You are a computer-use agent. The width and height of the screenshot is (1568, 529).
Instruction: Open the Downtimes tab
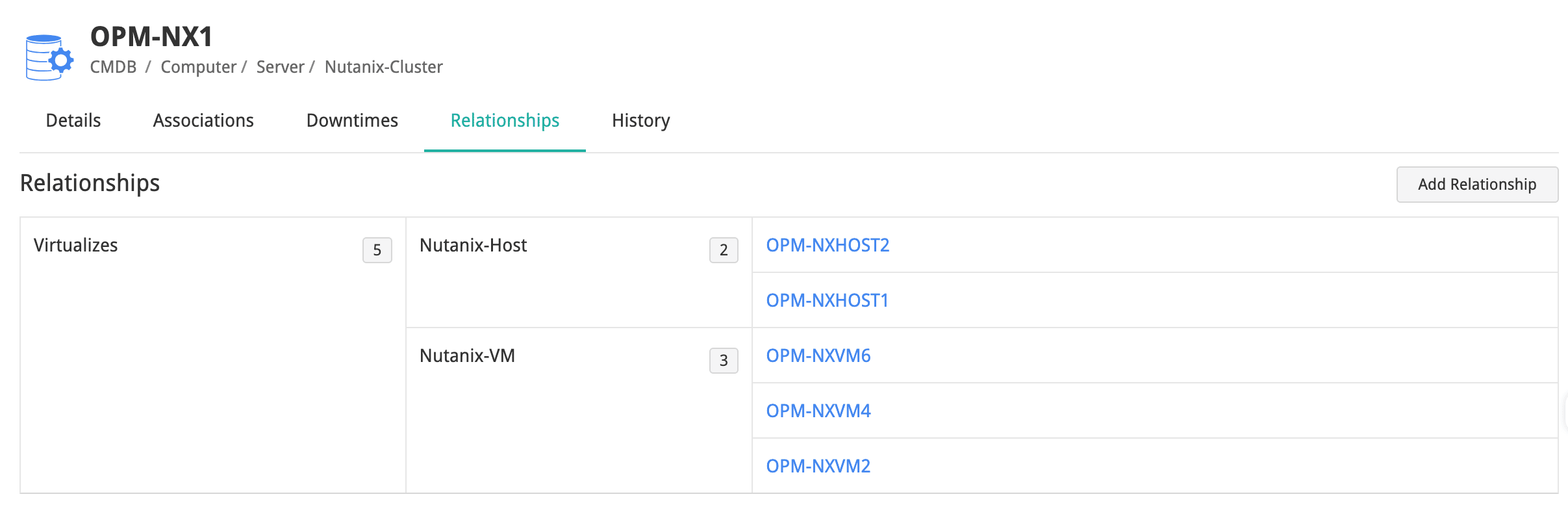(352, 121)
